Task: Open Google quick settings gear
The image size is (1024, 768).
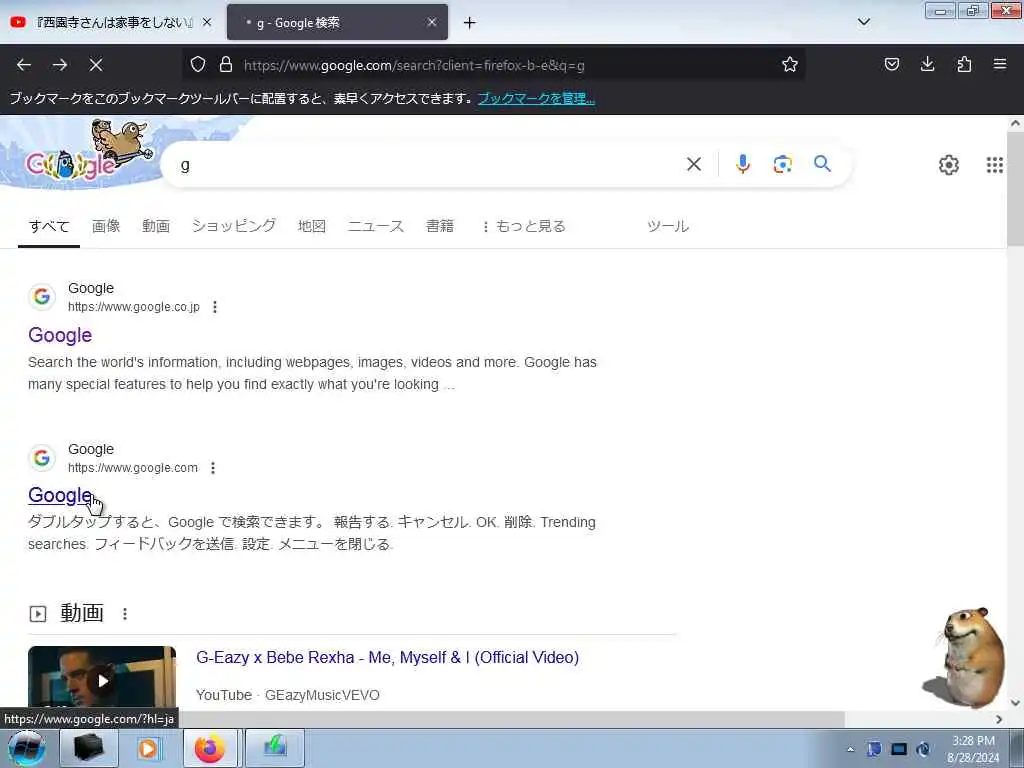Action: [x=948, y=165]
